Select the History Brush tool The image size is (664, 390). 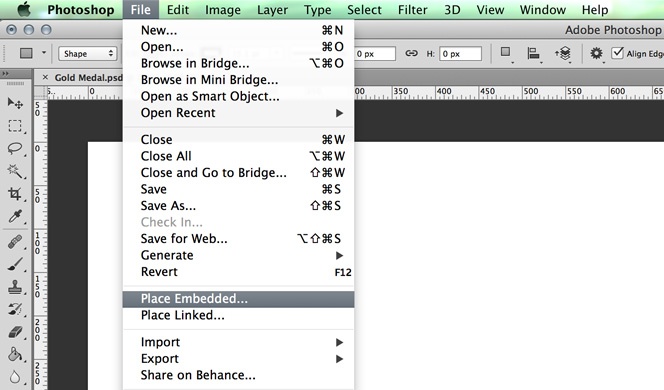pyautogui.click(x=15, y=309)
